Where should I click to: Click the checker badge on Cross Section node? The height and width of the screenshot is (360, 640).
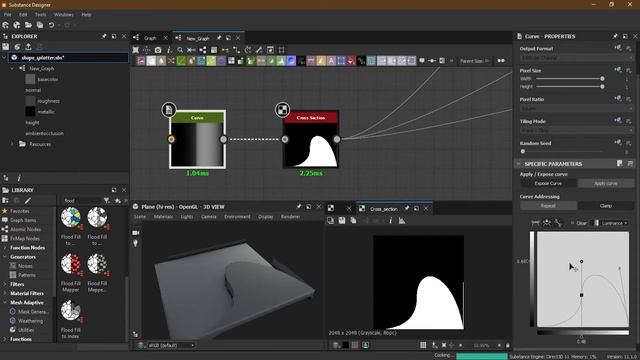[282, 109]
